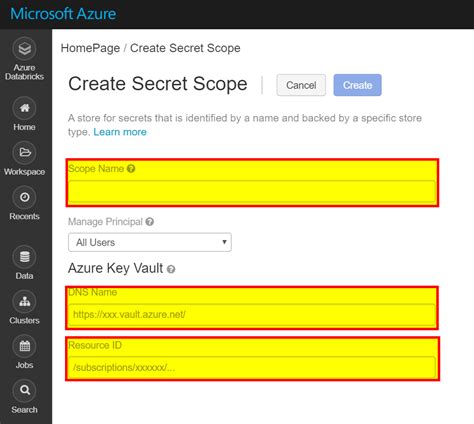474x424 pixels.
Task: Expand the Manage Principal All Users dropdown
Action: click(x=150, y=242)
